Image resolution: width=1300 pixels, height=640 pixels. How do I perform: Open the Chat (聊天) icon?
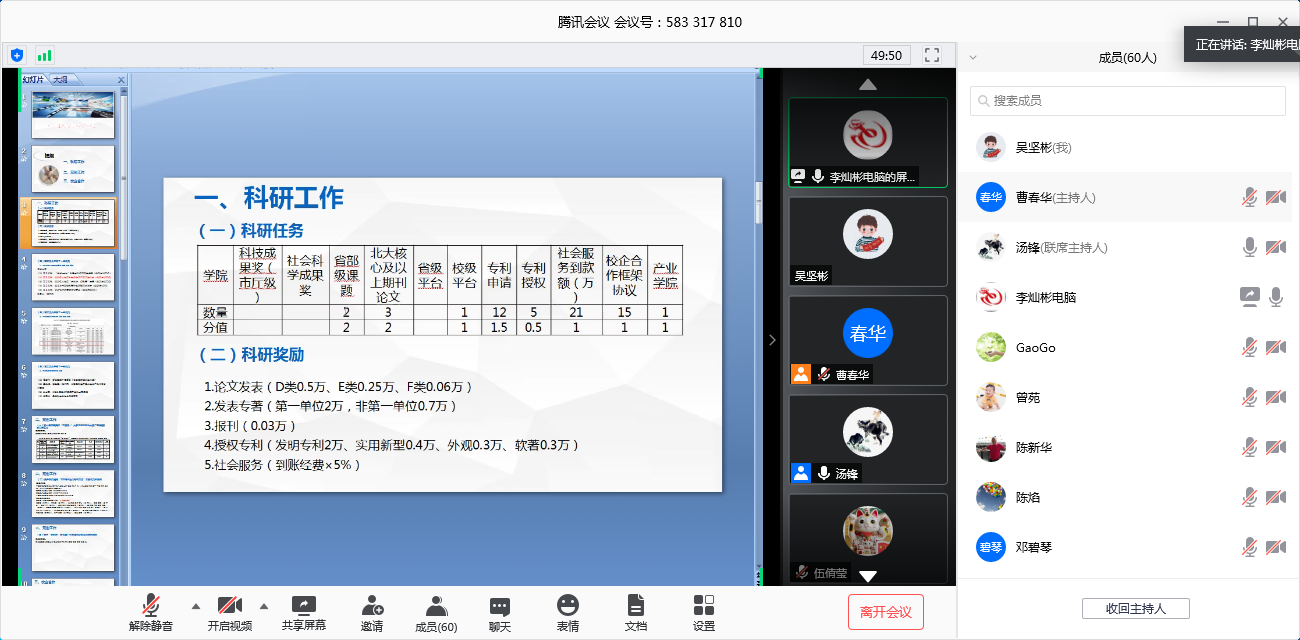pyautogui.click(x=500, y=606)
